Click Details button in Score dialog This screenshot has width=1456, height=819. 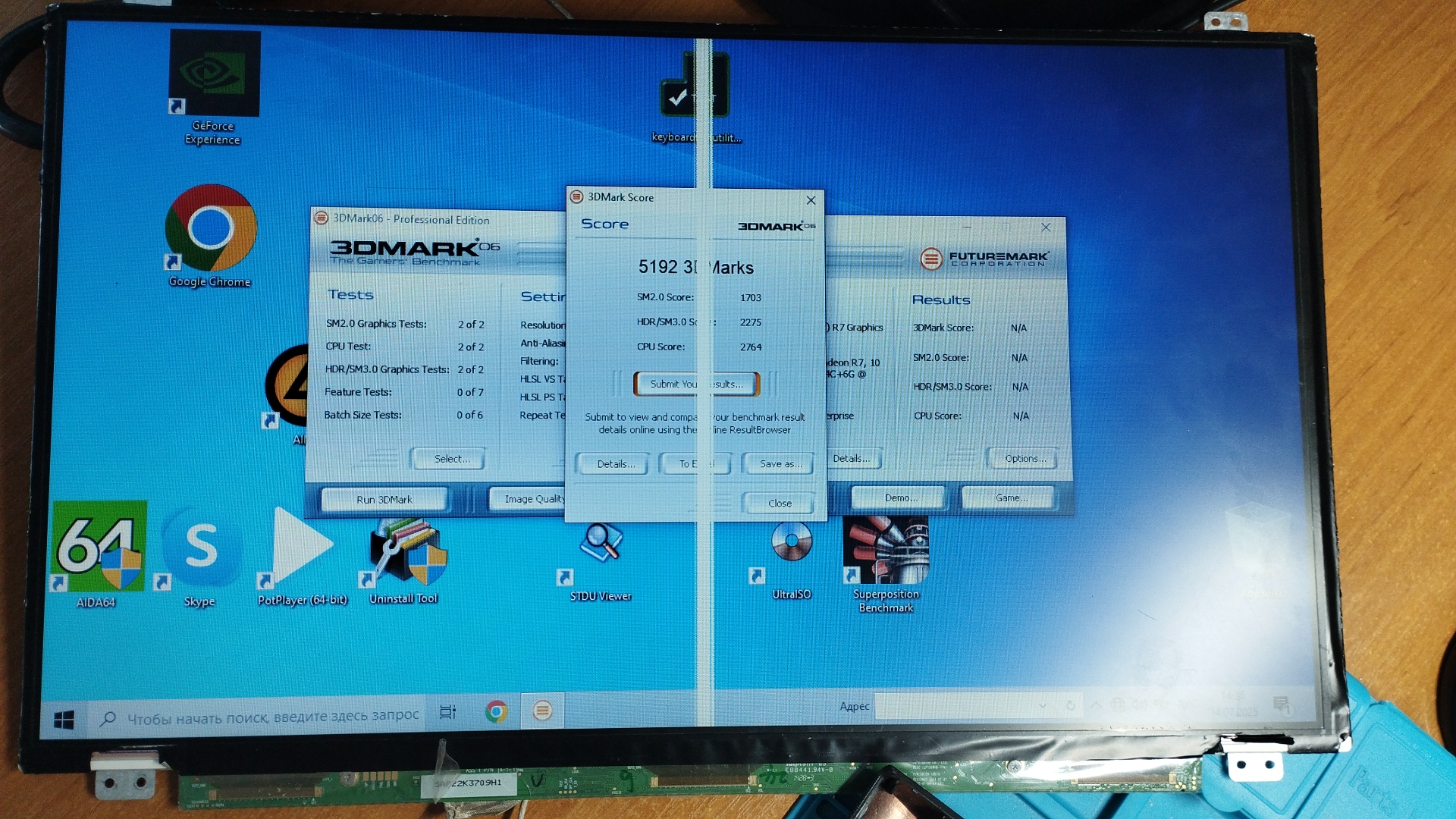(615, 464)
